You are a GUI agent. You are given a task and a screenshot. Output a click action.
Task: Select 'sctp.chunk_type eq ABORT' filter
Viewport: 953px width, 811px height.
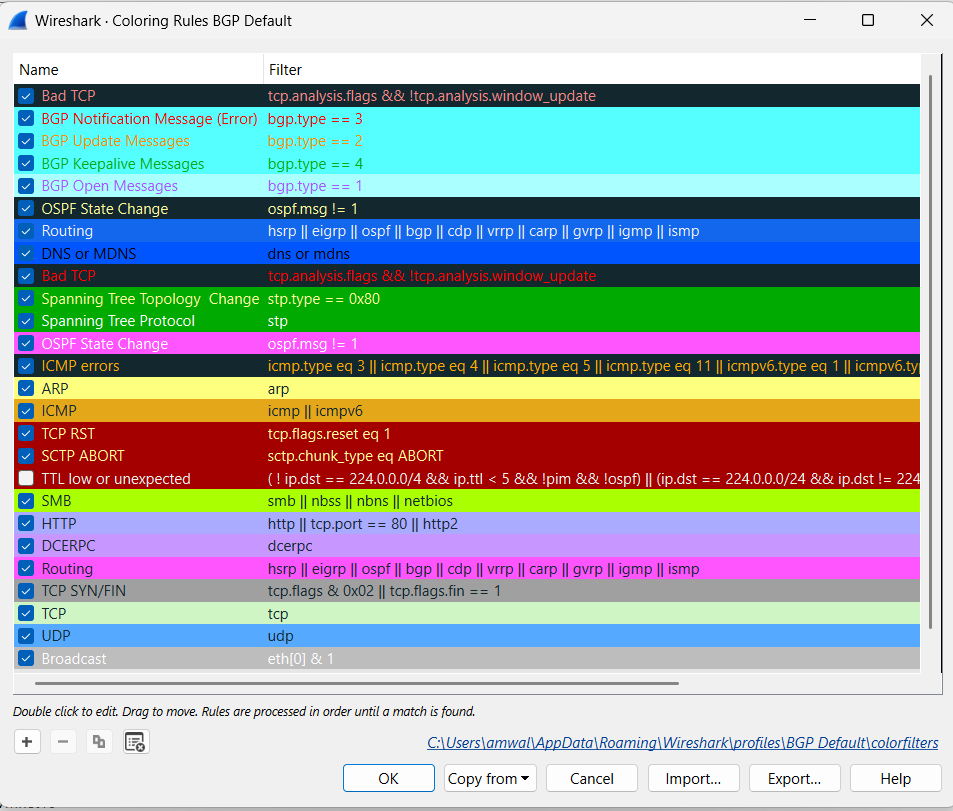(x=356, y=456)
